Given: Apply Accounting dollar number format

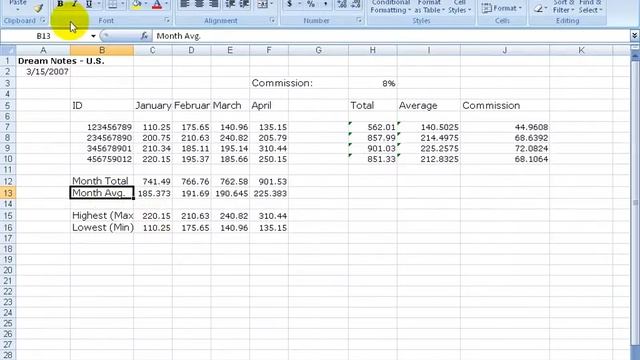Looking at the screenshot, I should (x=289, y=4).
